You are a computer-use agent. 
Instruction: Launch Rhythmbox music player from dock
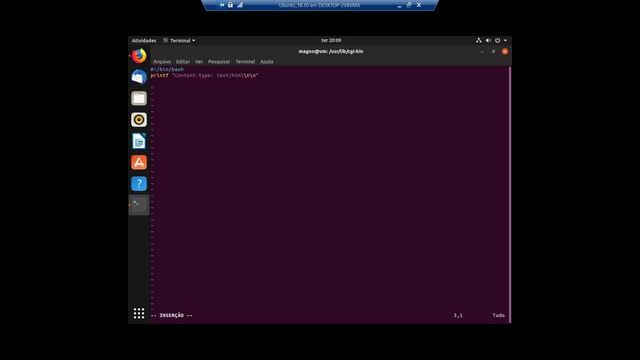point(139,120)
